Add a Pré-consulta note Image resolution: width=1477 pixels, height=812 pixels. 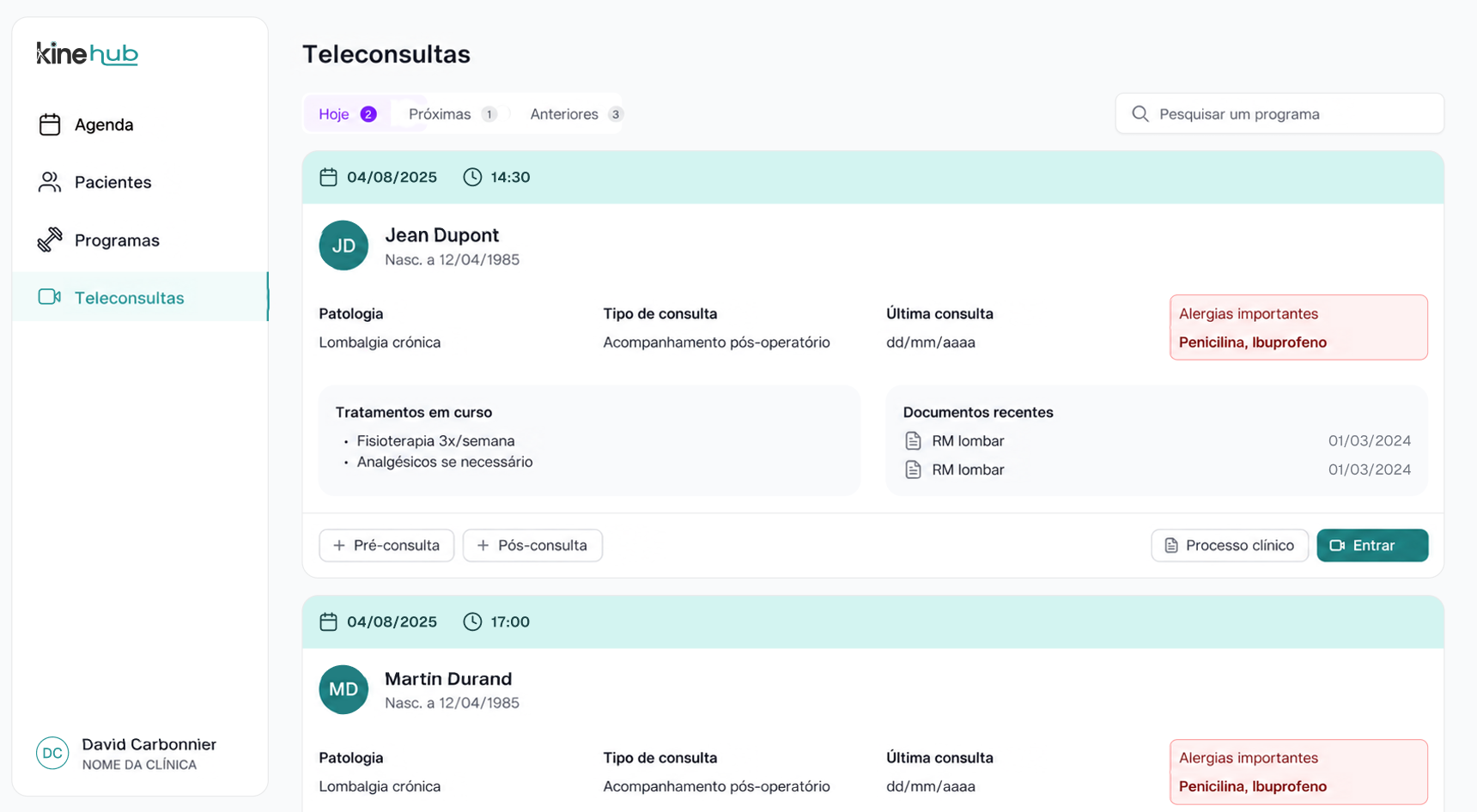[x=386, y=545]
